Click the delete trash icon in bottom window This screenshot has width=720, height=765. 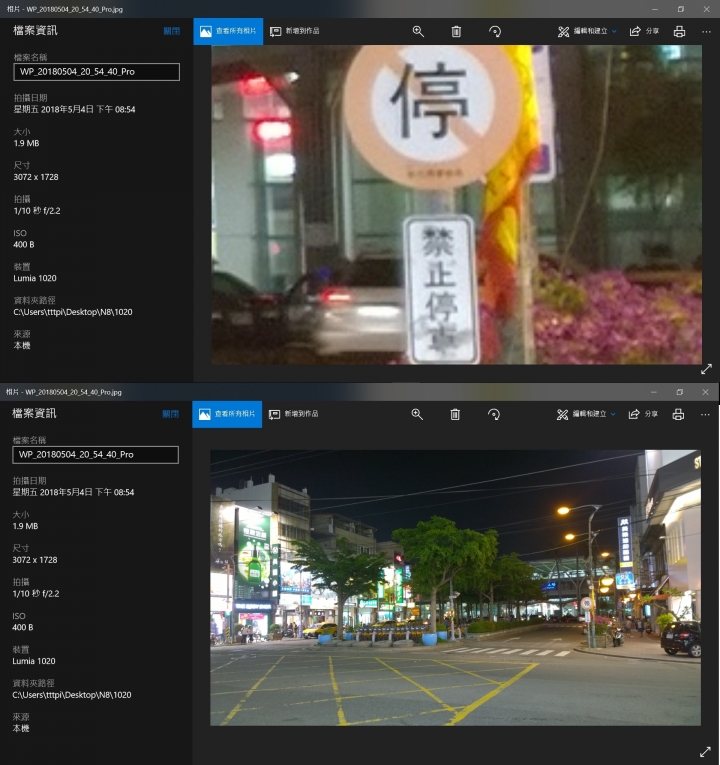click(455, 414)
